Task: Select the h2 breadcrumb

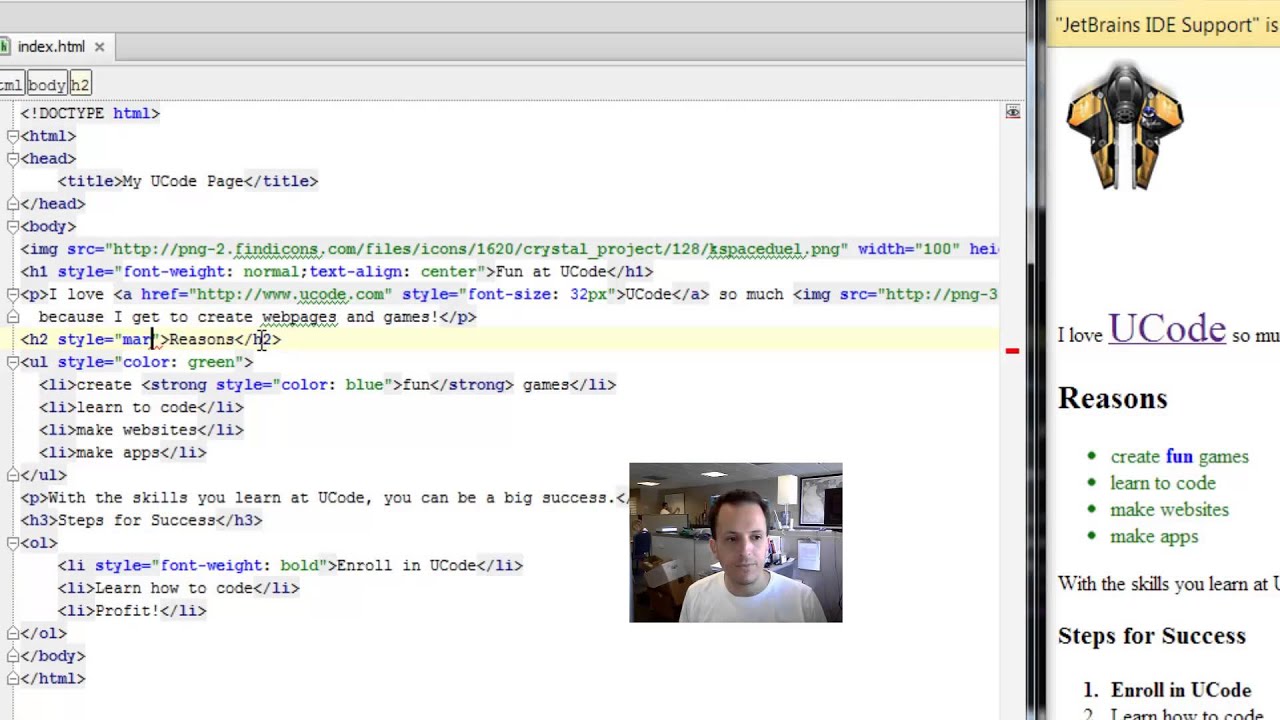Action: (80, 85)
